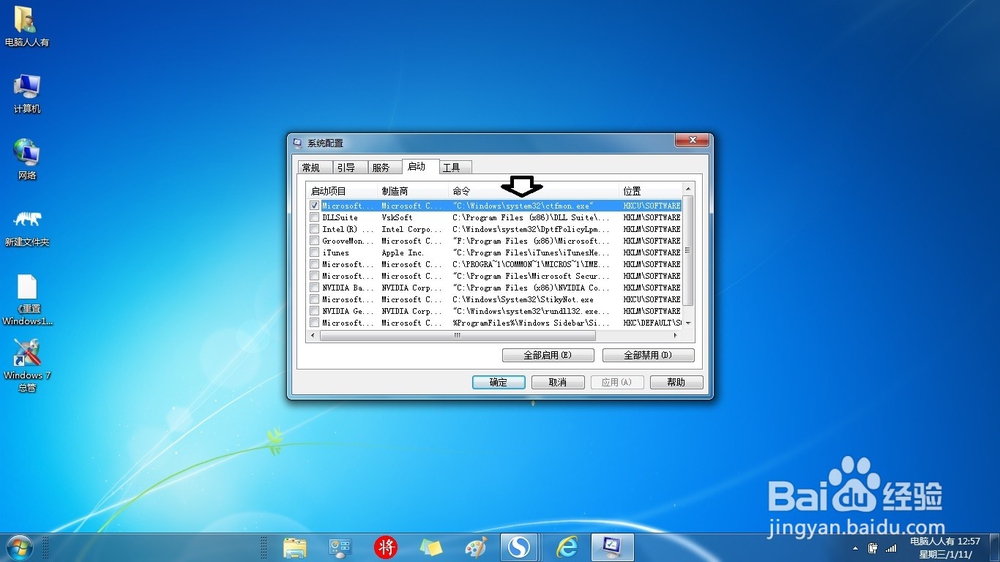Click the 系统配置 taskbar button
This screenshot has height=562, width=1000.
click(612, 547)
